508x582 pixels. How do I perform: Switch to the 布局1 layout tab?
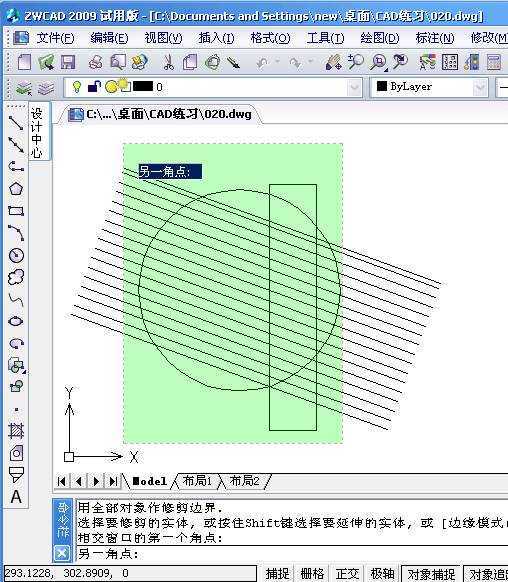[x=197, y=481]
